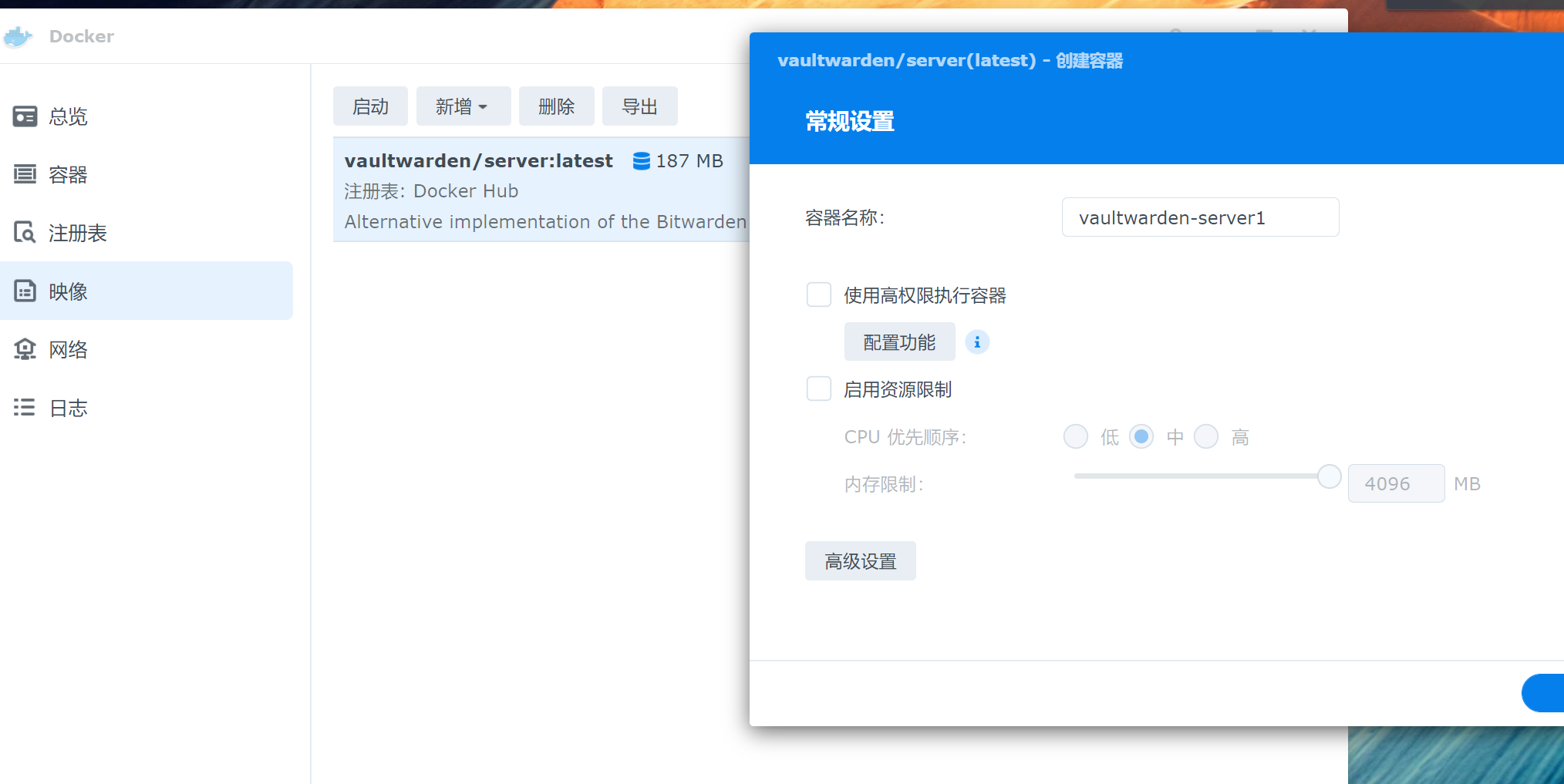This screenshot has width=1564, height=784.
Task: Enable 使用高权限执行容器 checkbox
Action: tap(819, 294)
